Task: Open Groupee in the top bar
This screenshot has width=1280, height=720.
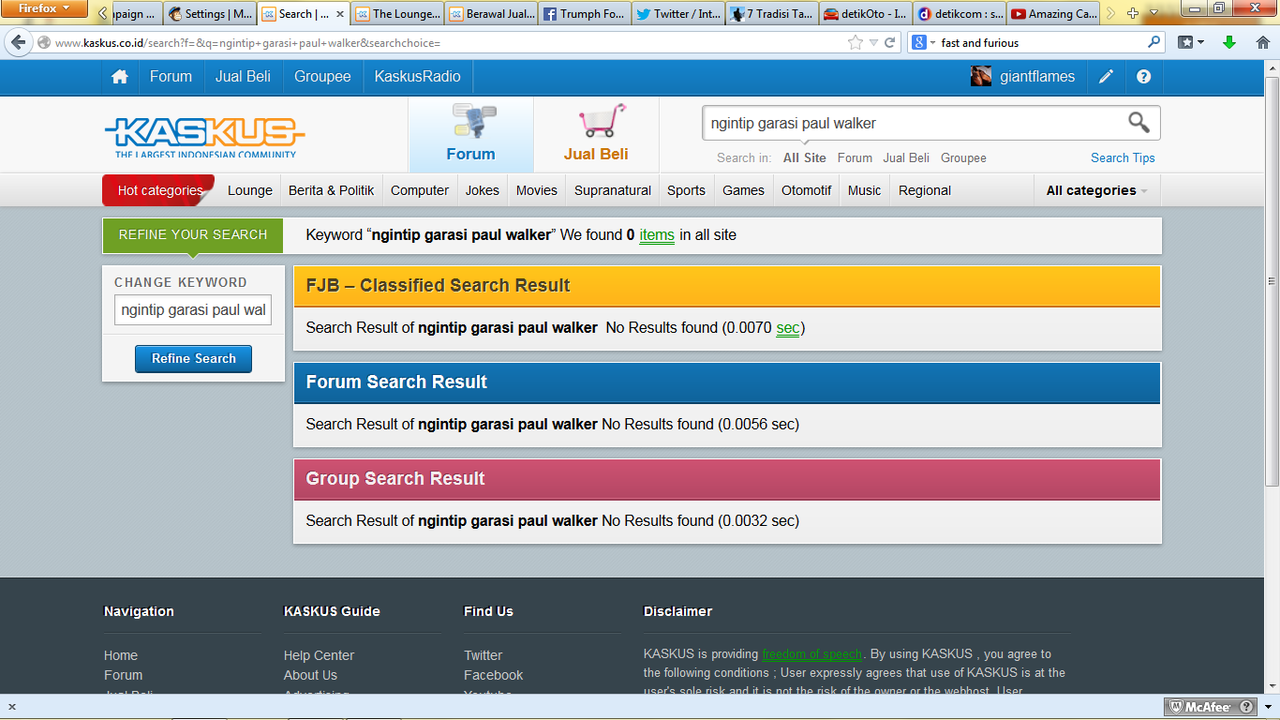Action: 323,77
